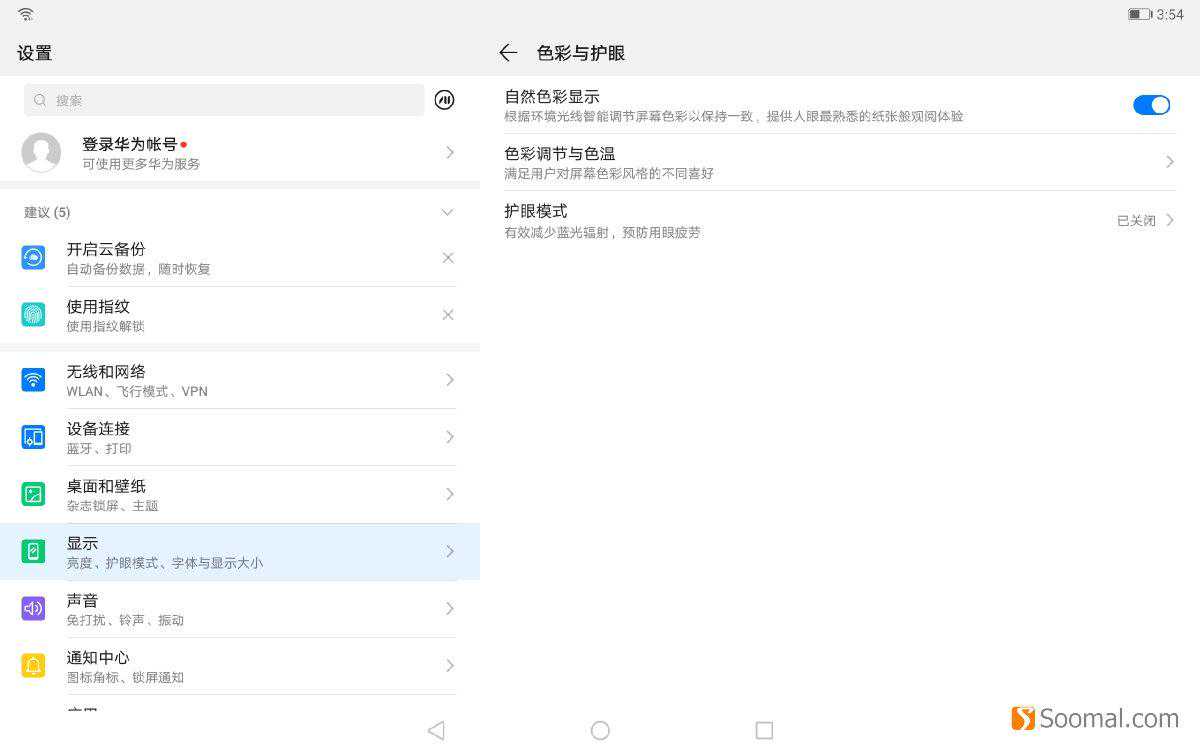Tap the 桌面和壁纸 wallpaper icon

[x=33, y=494]
